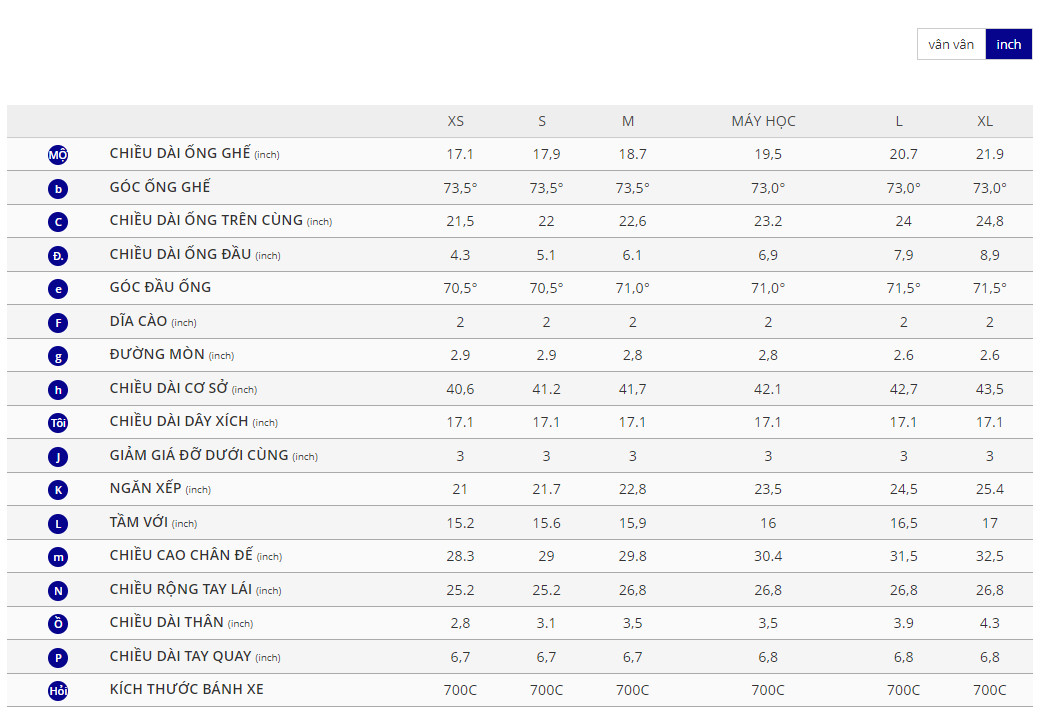
Task: Click the ĐƯỜNG MÒN row label
Action: coord(157,355)
